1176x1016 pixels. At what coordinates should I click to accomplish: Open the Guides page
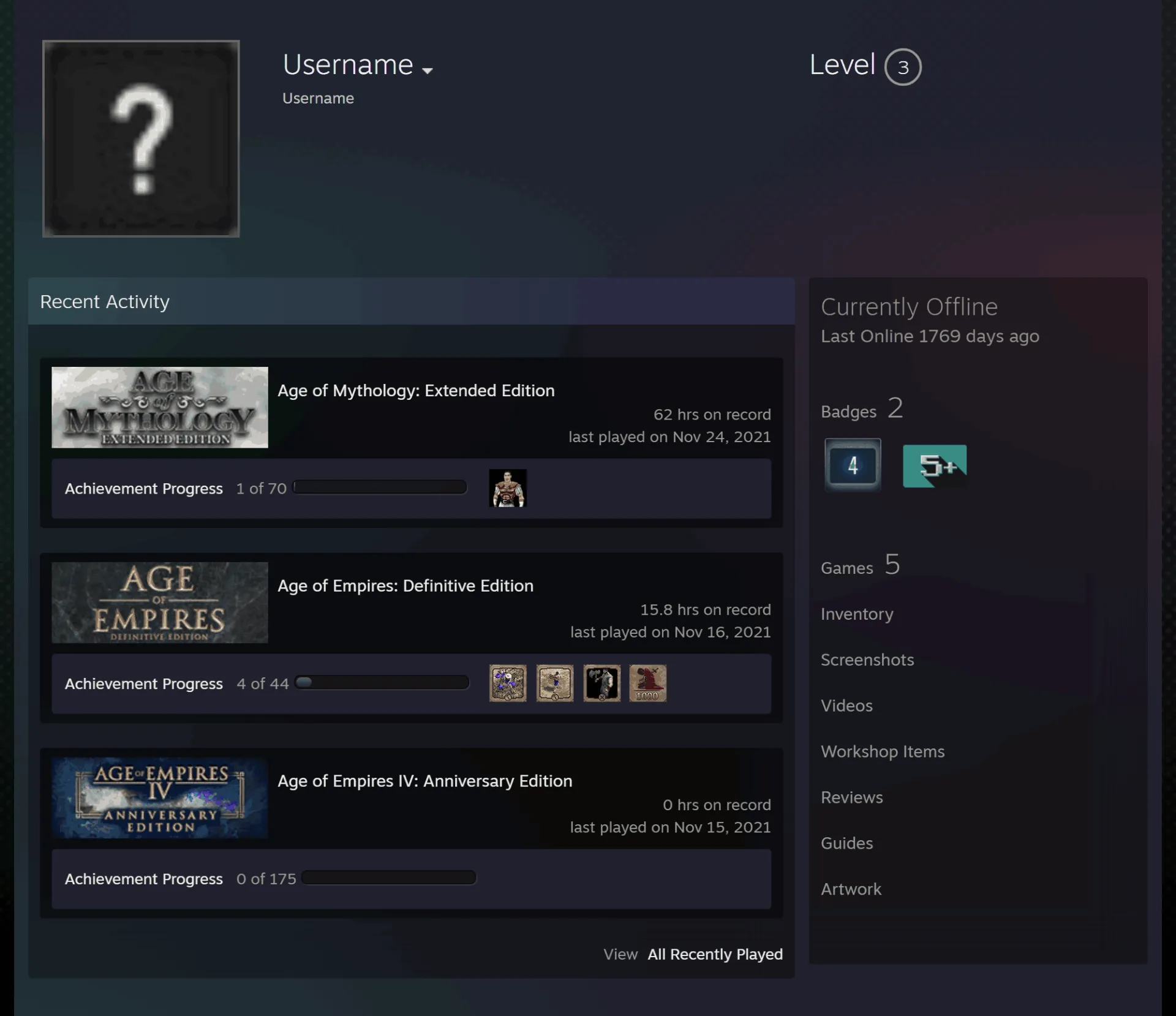pos(846,844)
